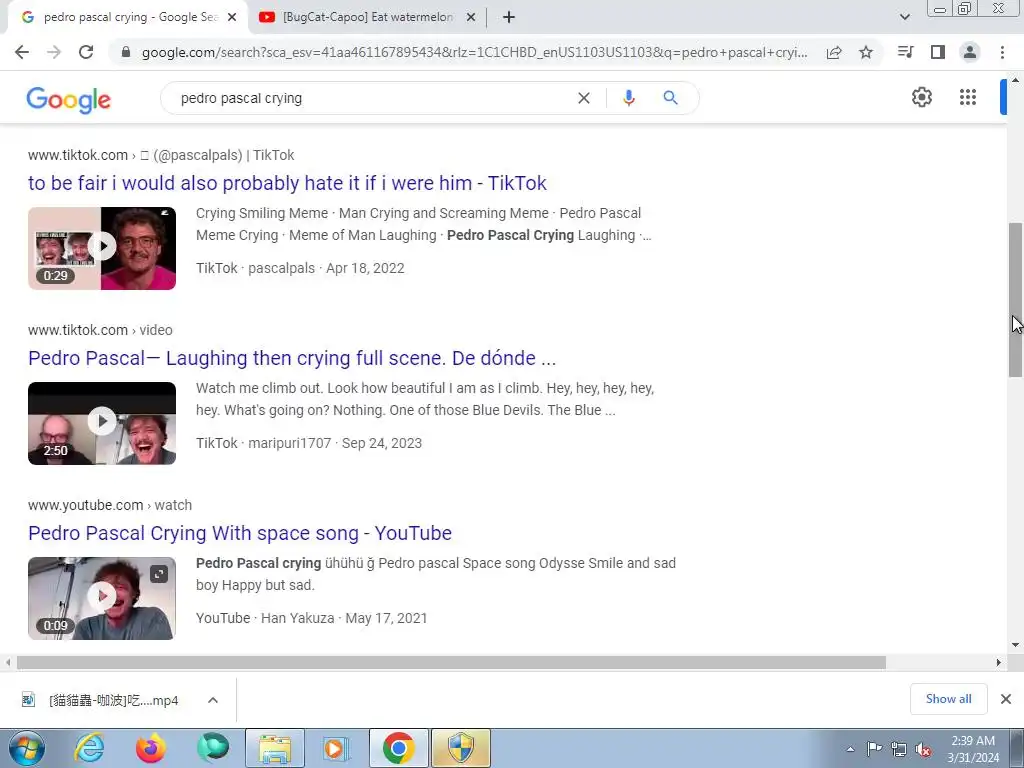Screen dimensions: 1024x768
Task: Click the Chrome taskbar button
Action: click(x=399, y=748)
